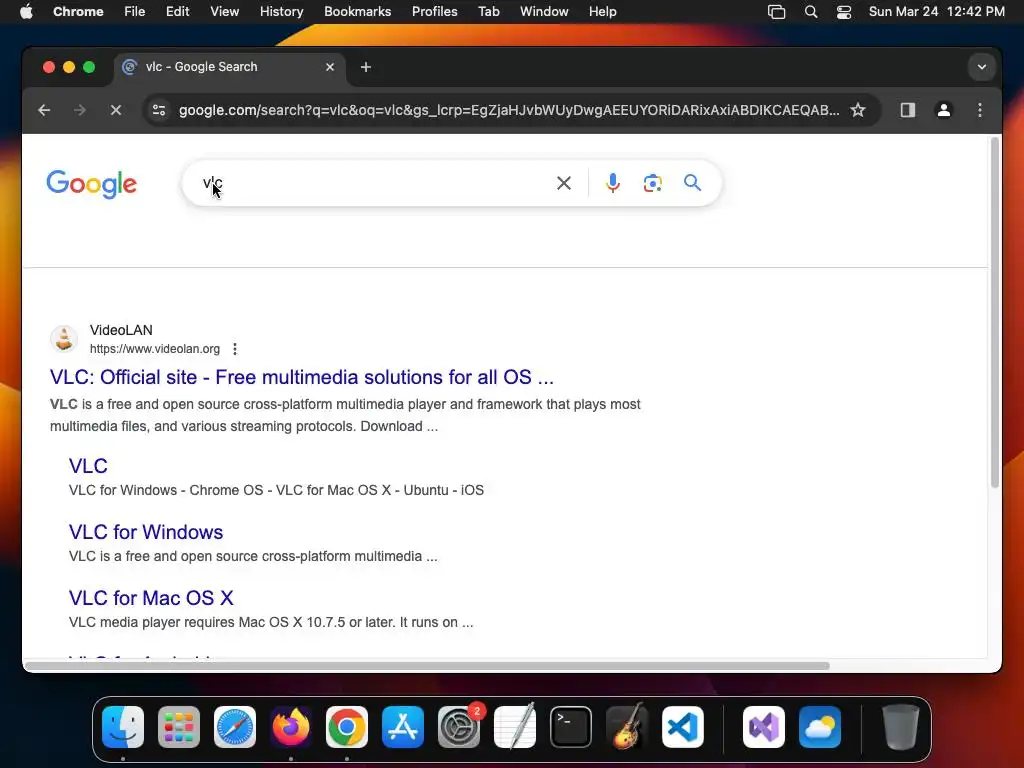Image resolution: width=1024 pixels, height=768 pixels.
Task: Open the VLC sitelink
Action: click(88, 466)
